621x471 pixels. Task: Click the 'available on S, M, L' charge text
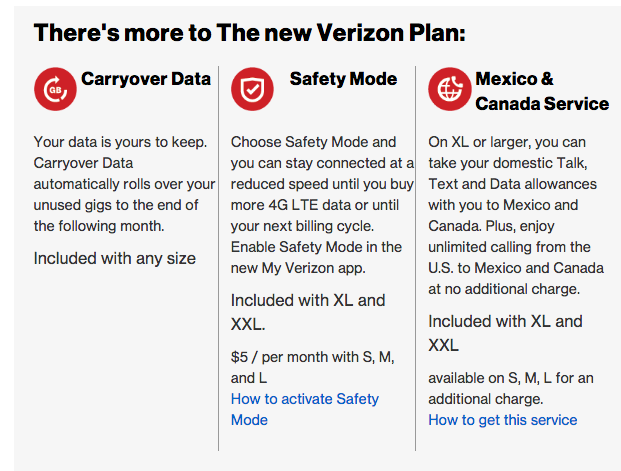pos(510,388)
